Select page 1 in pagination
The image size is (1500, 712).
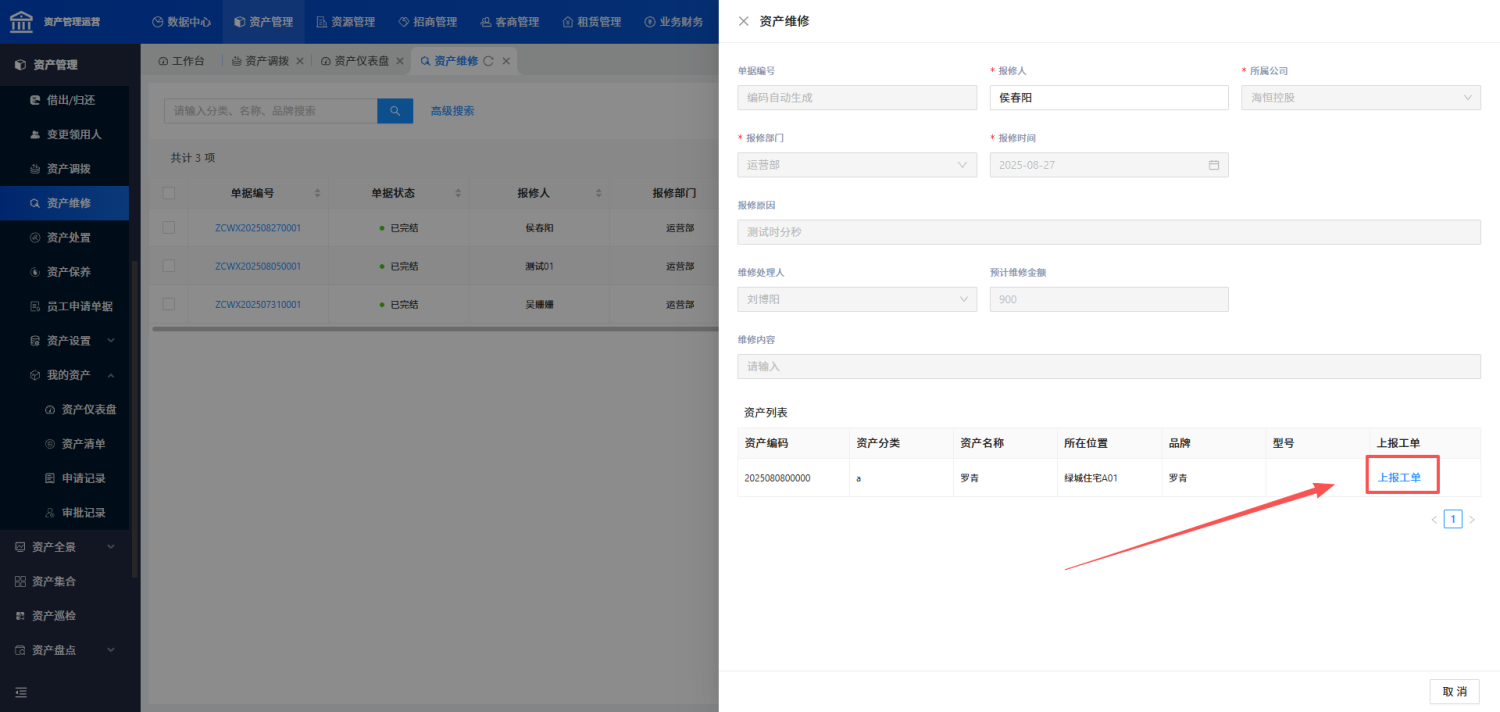[x=1453, y=519]
